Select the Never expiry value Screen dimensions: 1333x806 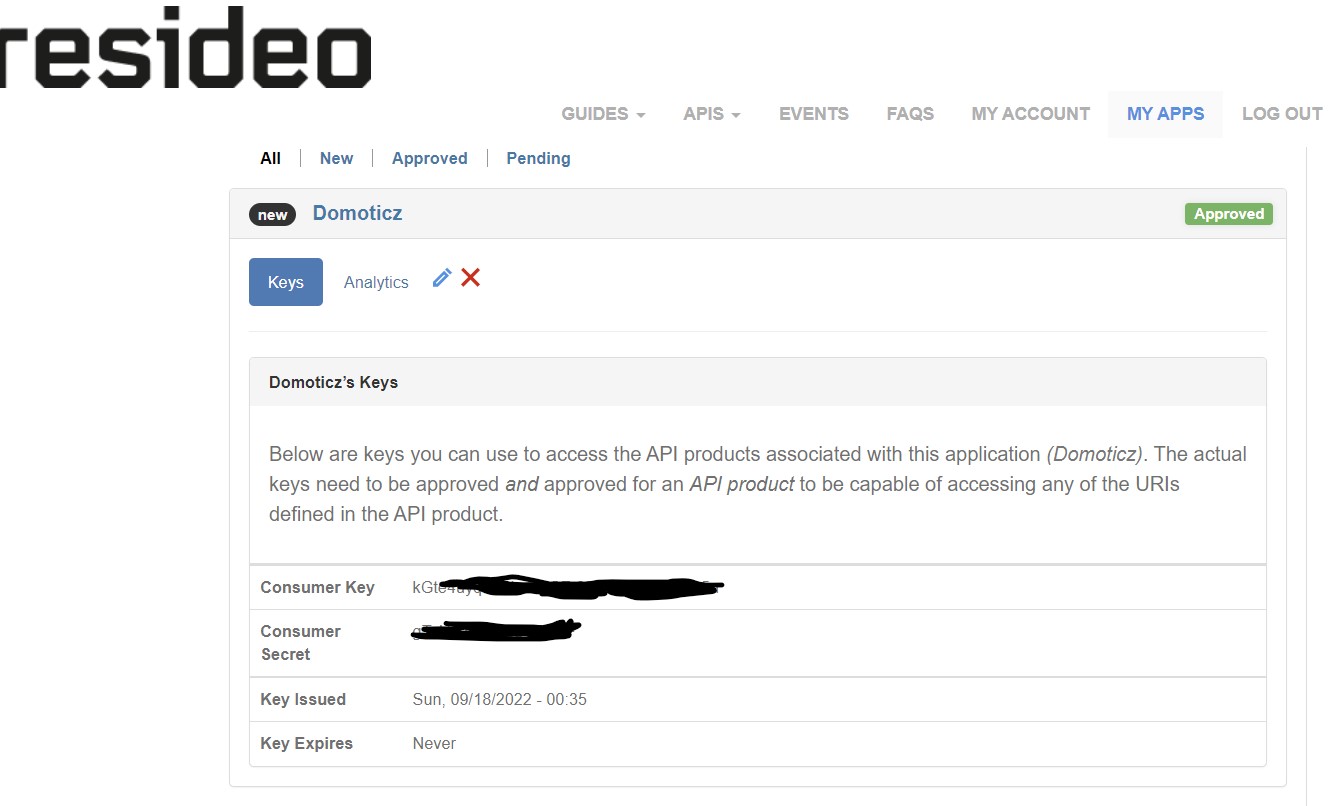coord(434,743)
